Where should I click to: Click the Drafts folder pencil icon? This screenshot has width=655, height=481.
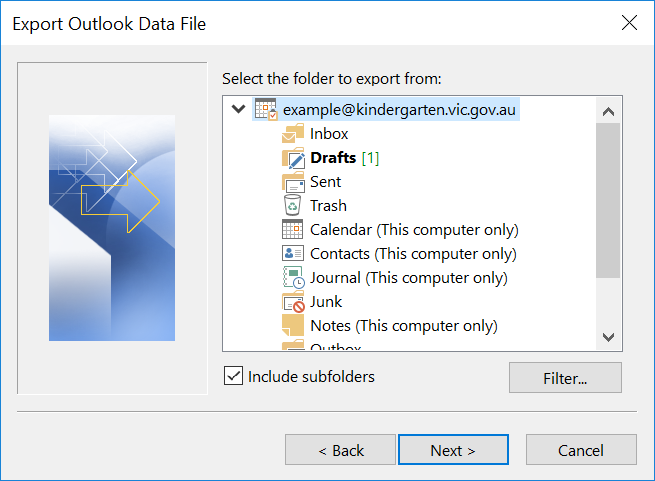tap(293, 158)
